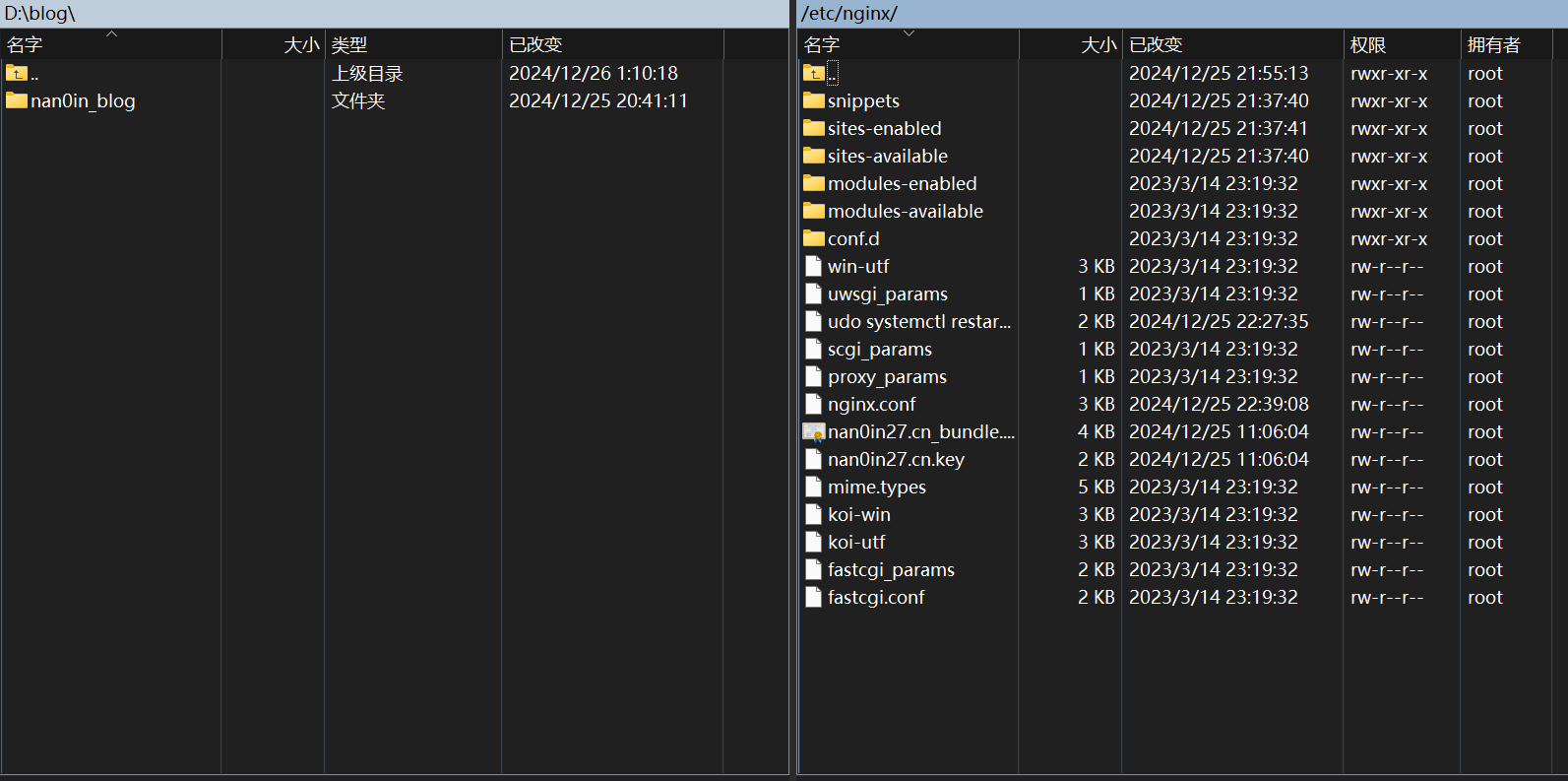
Task: Sort remote files by 权限 column
Action: click(x=1368, y=44)
